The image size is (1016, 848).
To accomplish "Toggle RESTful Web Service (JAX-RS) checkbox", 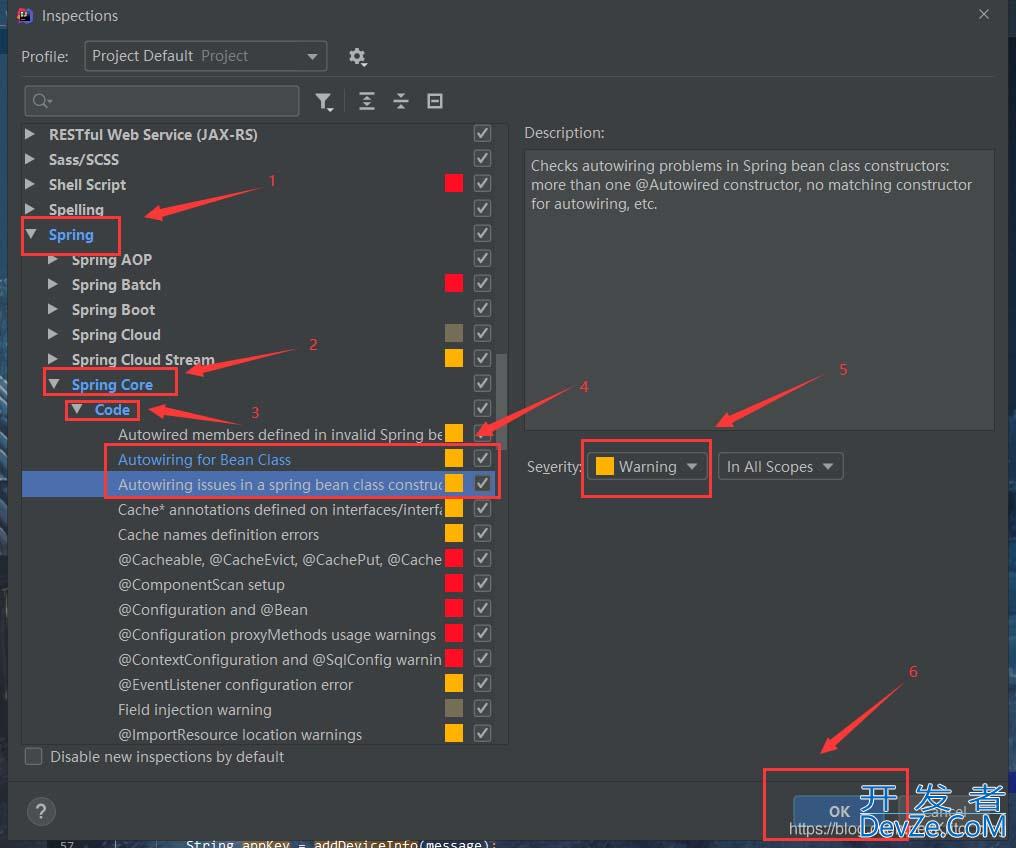I will coord(482,133).
